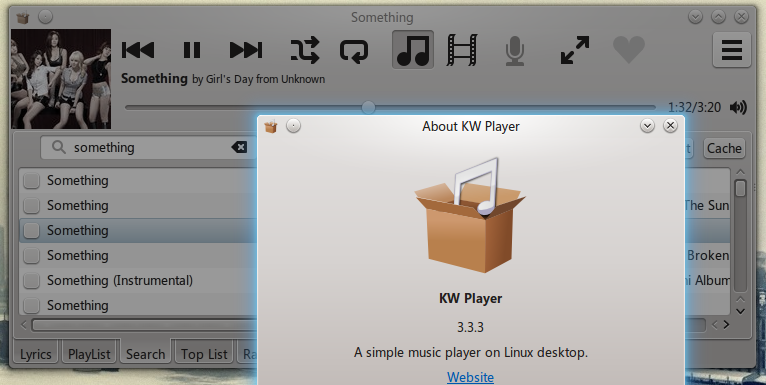
Task: Click the Girl's Day album cover thumbnail
Action: [61, 79]
